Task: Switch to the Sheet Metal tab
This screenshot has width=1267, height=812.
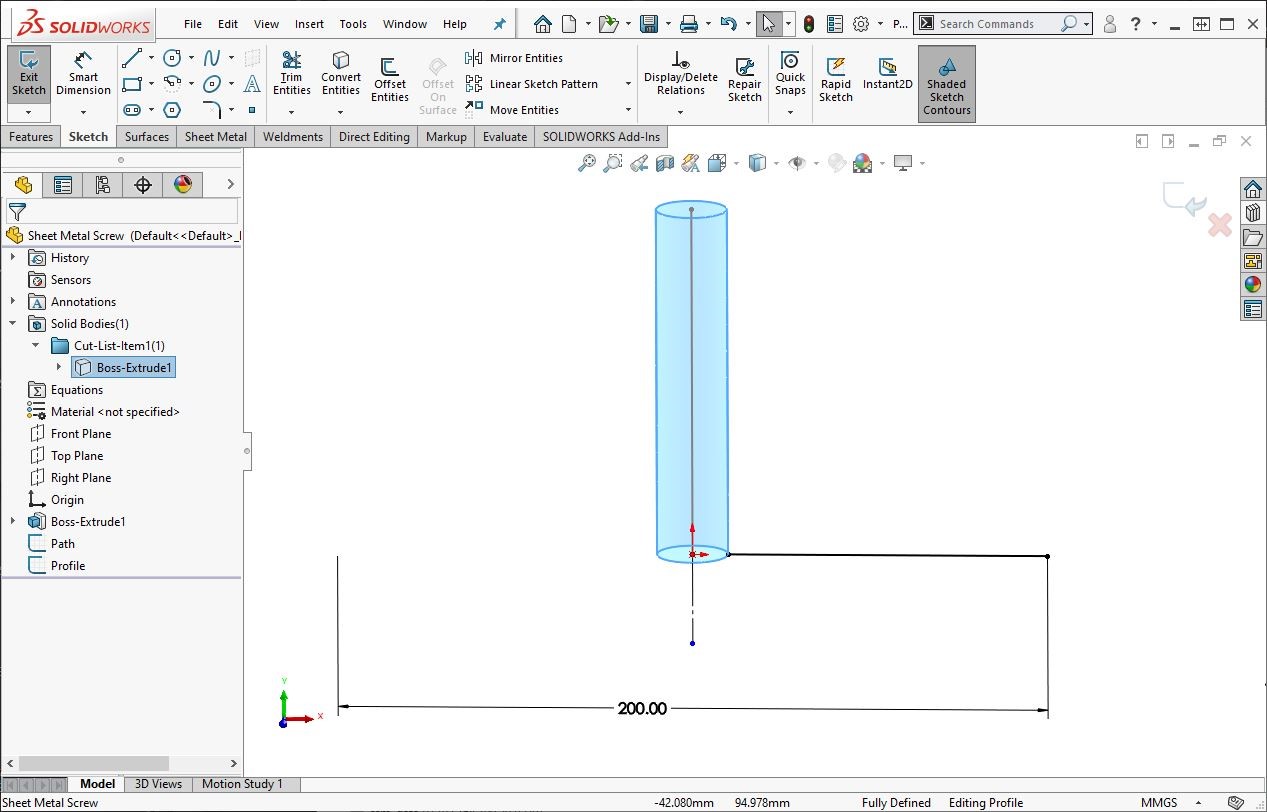Action: pos(215,137)
